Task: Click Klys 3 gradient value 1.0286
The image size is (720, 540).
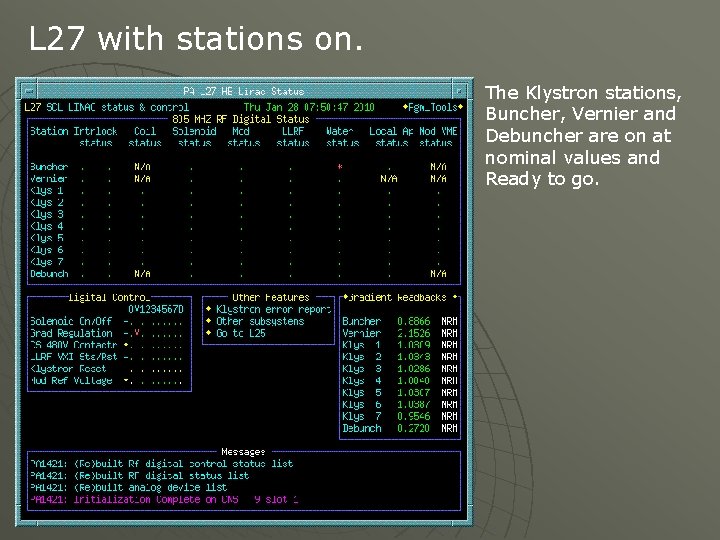Action: click(413, 369)
